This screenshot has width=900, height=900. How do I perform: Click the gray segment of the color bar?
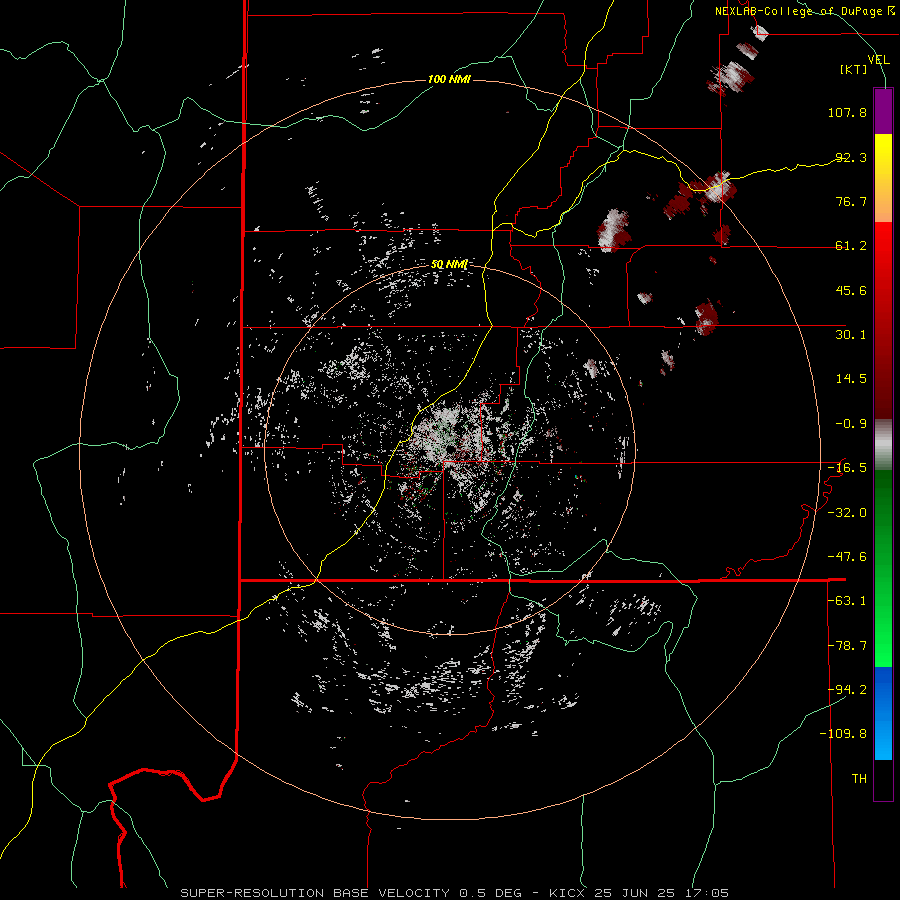pyautogui.click(x=883, y=445)
